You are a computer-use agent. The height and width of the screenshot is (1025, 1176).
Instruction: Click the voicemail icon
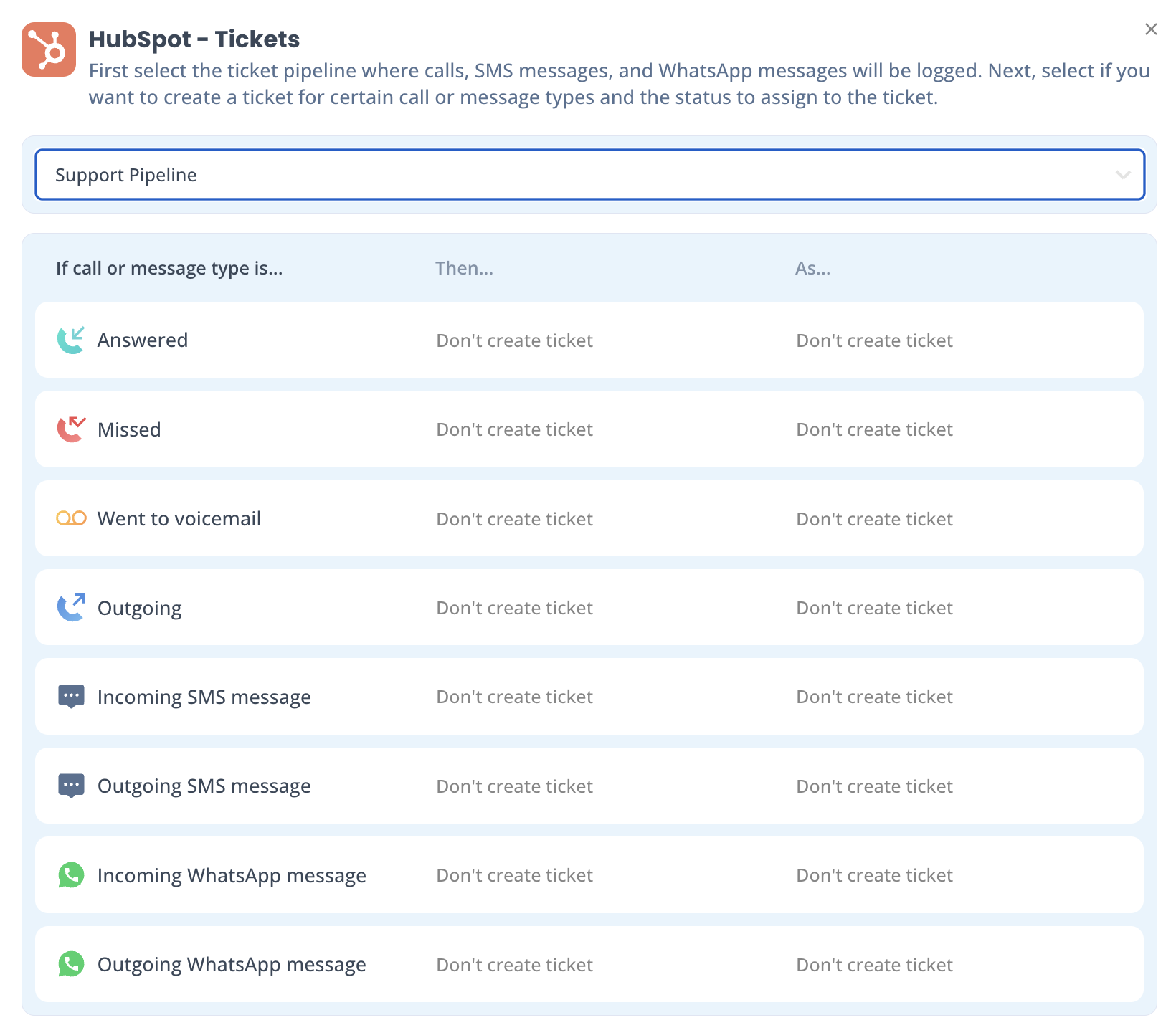click(x=71, y=518)
